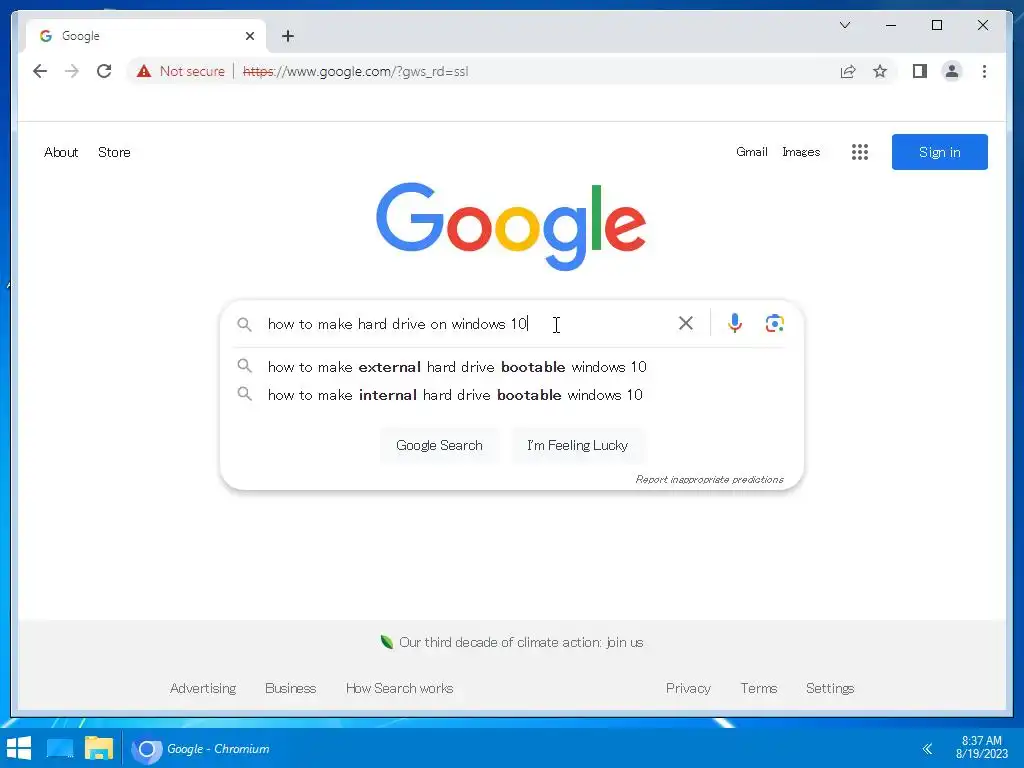Click the I'm Feeling Lucky button
Image resolution: width=1024 pixels, height=768 pixels.
tap(577, 445)
